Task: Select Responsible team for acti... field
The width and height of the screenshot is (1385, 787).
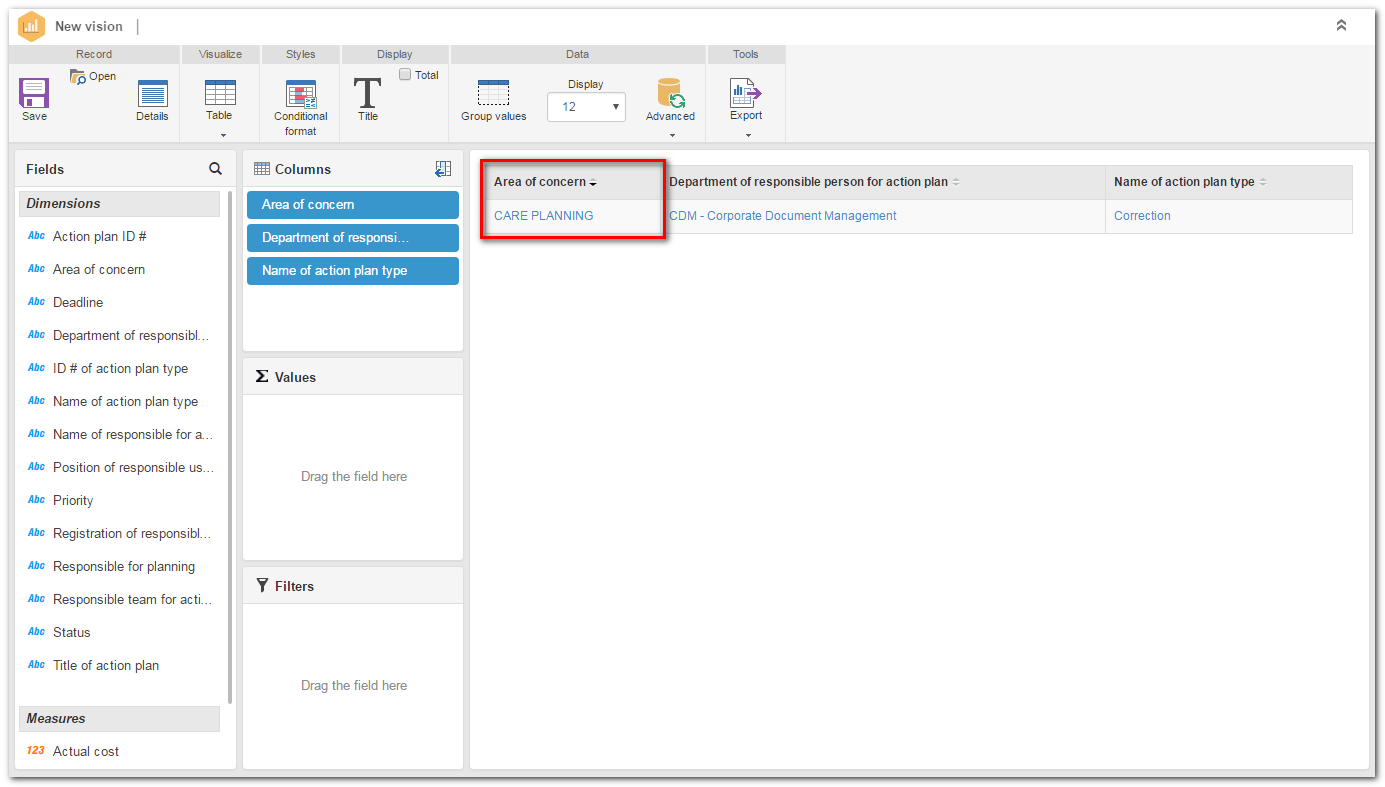Action: (132, 600)
